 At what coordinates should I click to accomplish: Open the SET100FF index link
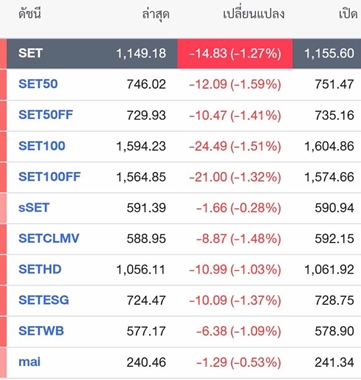point(49,177)
